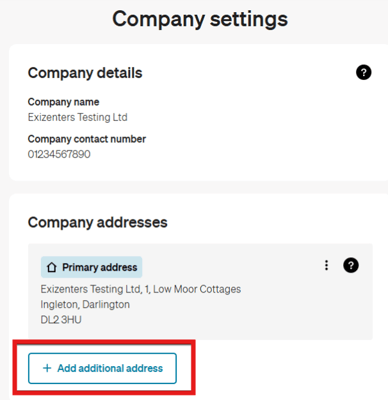Image resolution: width=388 pixels, height=400 pixels.
Task: Open the Company details help icon
Action: (x=364, y=72)
